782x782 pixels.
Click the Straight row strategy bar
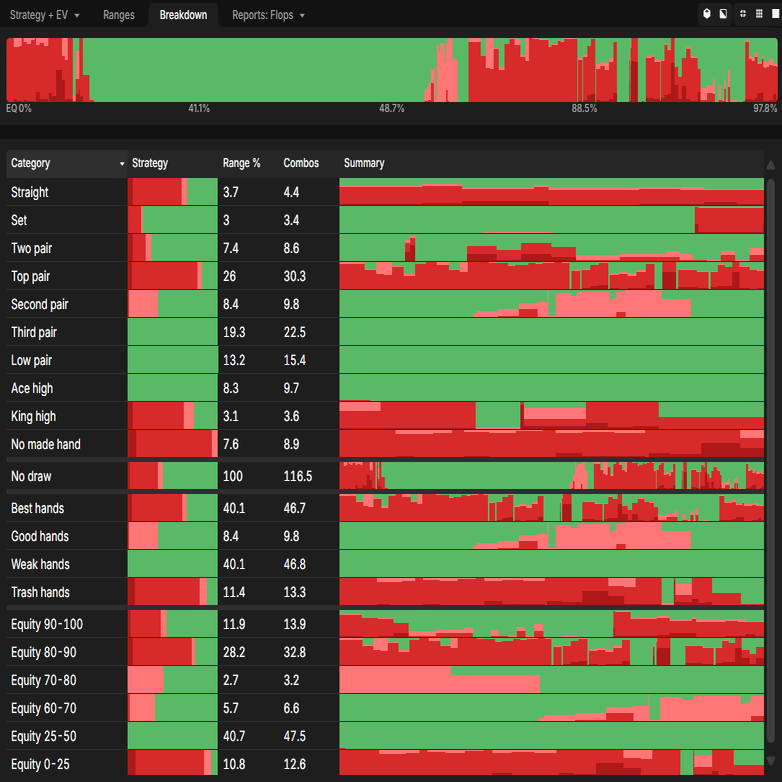point(173,192)
